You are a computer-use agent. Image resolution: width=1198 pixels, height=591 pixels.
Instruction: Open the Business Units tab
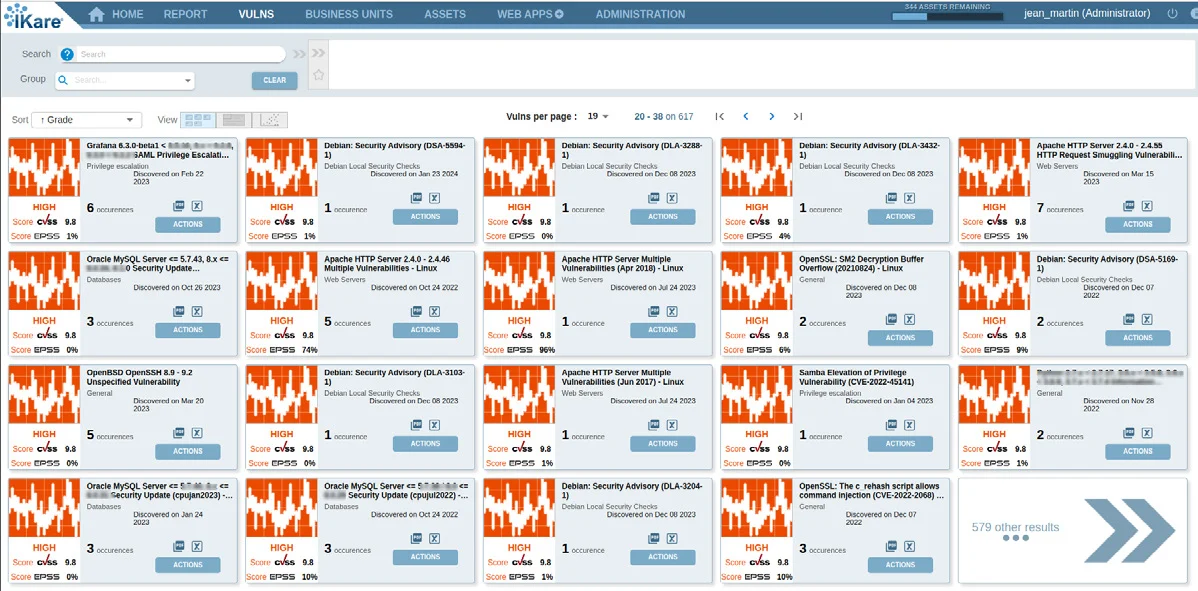point(349,14)
